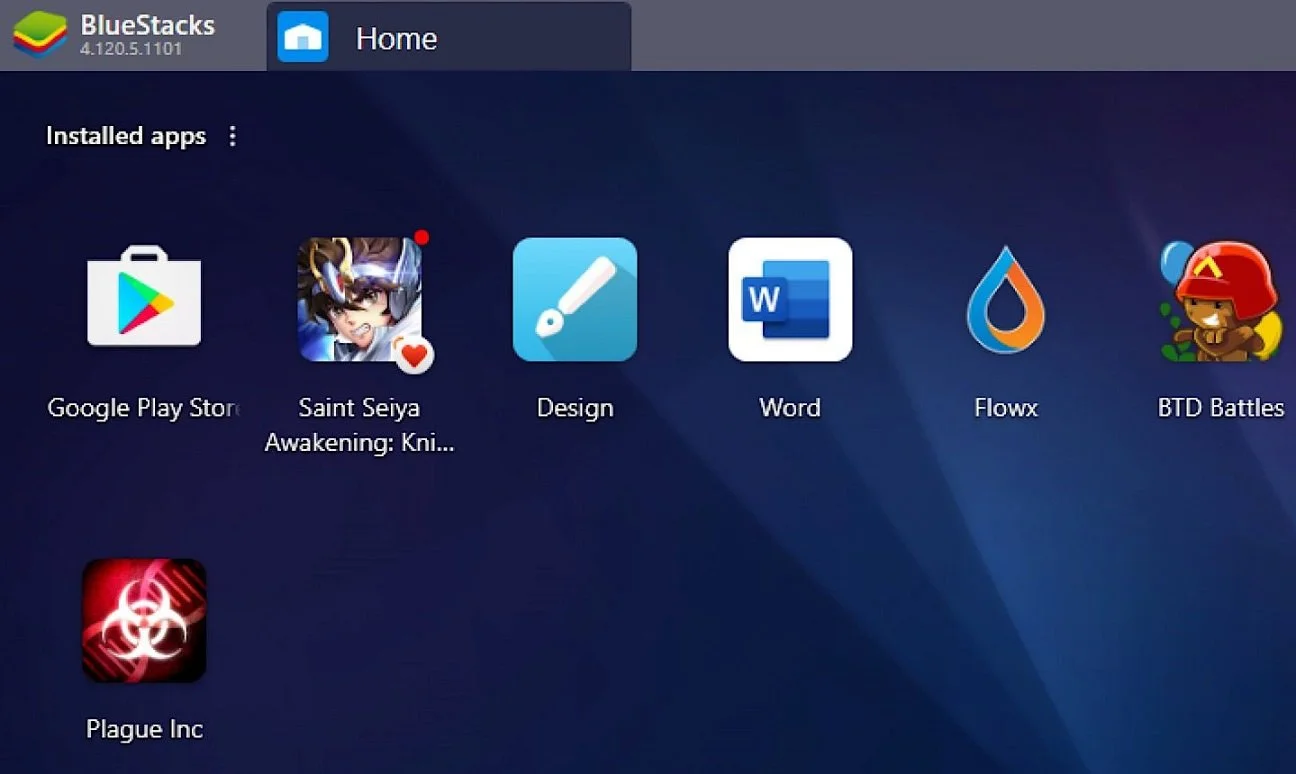
Task: Launch Saint Seiya Awakening game icon
Action: pyautogui.click(x=360, y=299)
